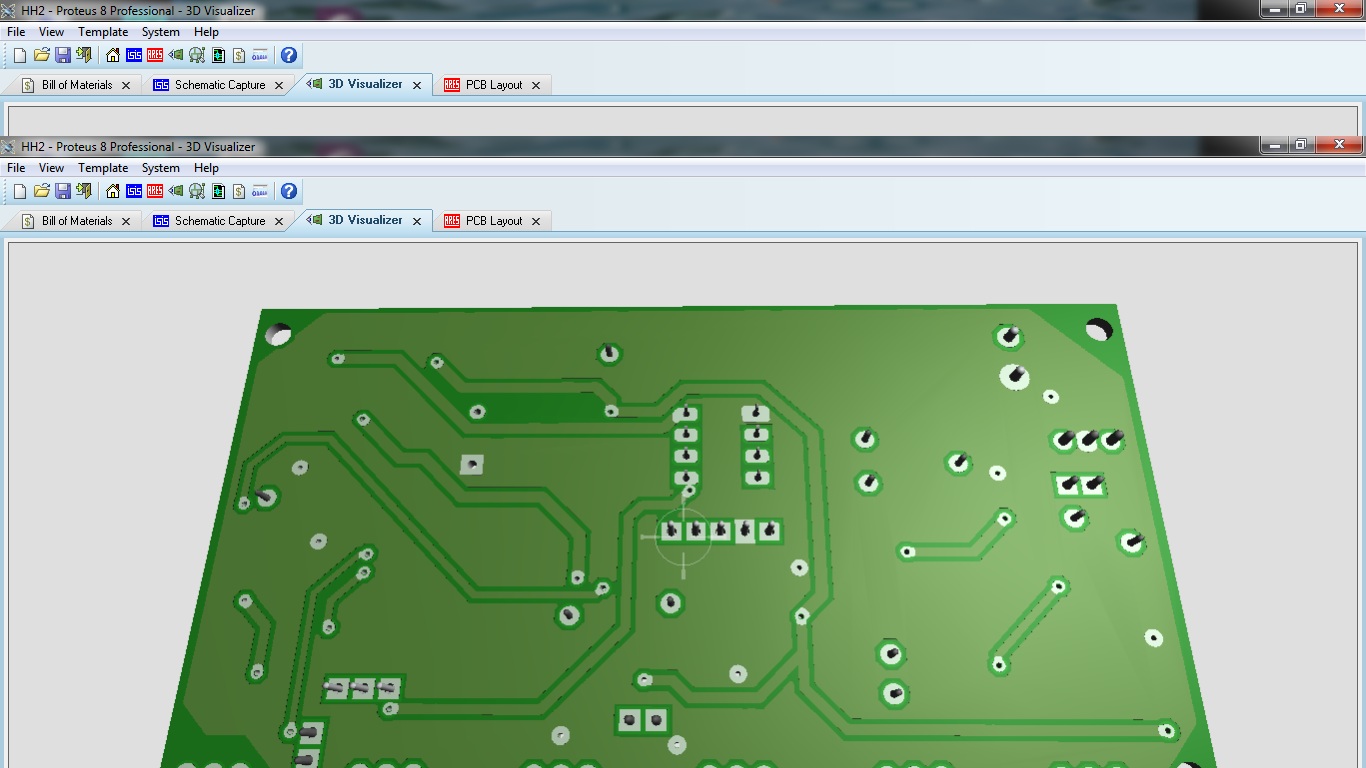1366x768 pixels.
Task: Open the File menu in front window
Action: 16,168
